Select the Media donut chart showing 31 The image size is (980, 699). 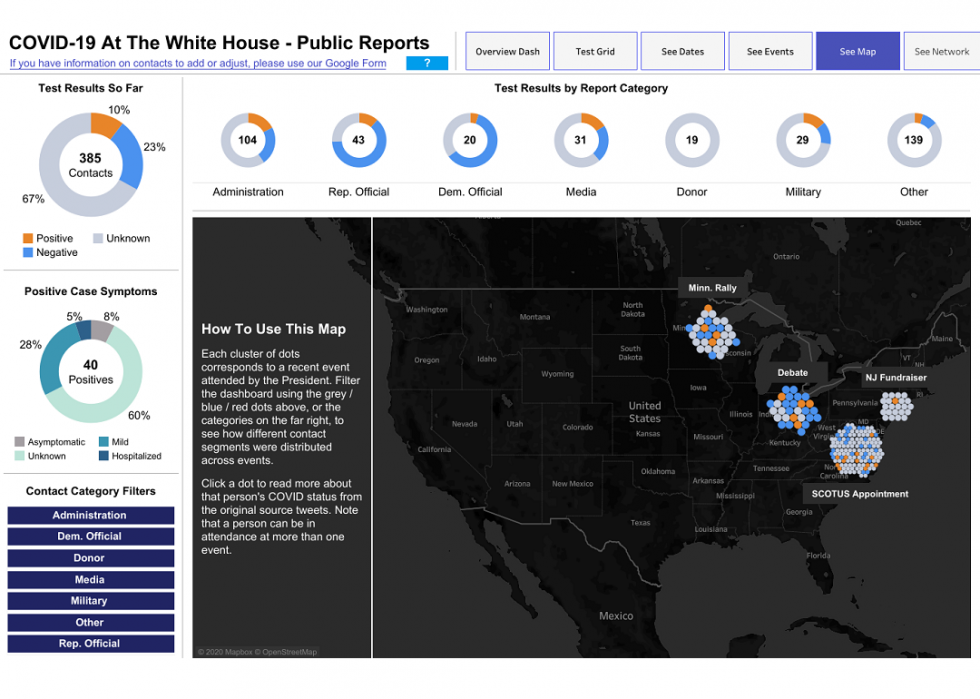(x=581, y=140)
